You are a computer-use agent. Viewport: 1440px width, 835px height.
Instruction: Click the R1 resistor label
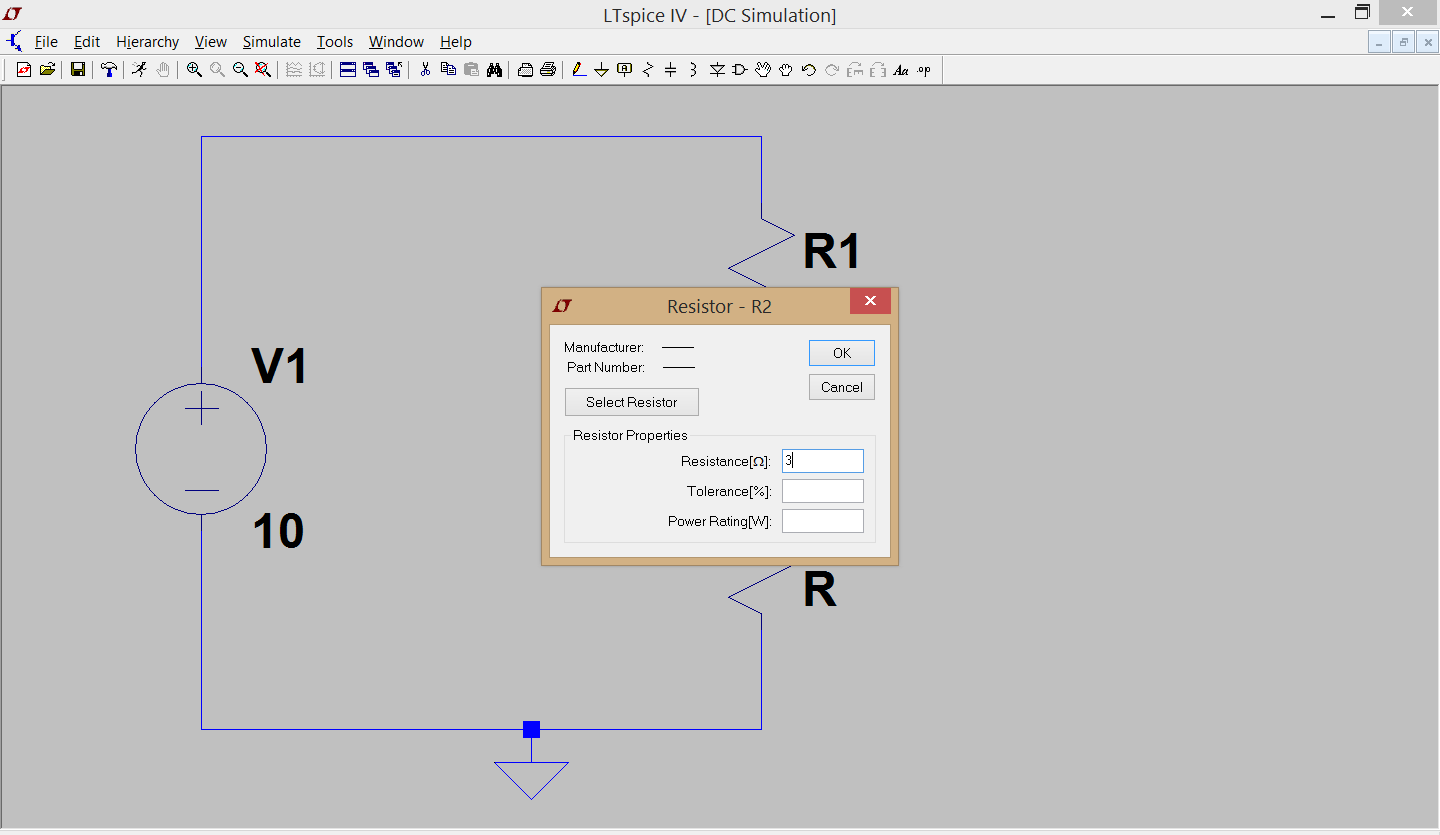(x=832, y=252)
